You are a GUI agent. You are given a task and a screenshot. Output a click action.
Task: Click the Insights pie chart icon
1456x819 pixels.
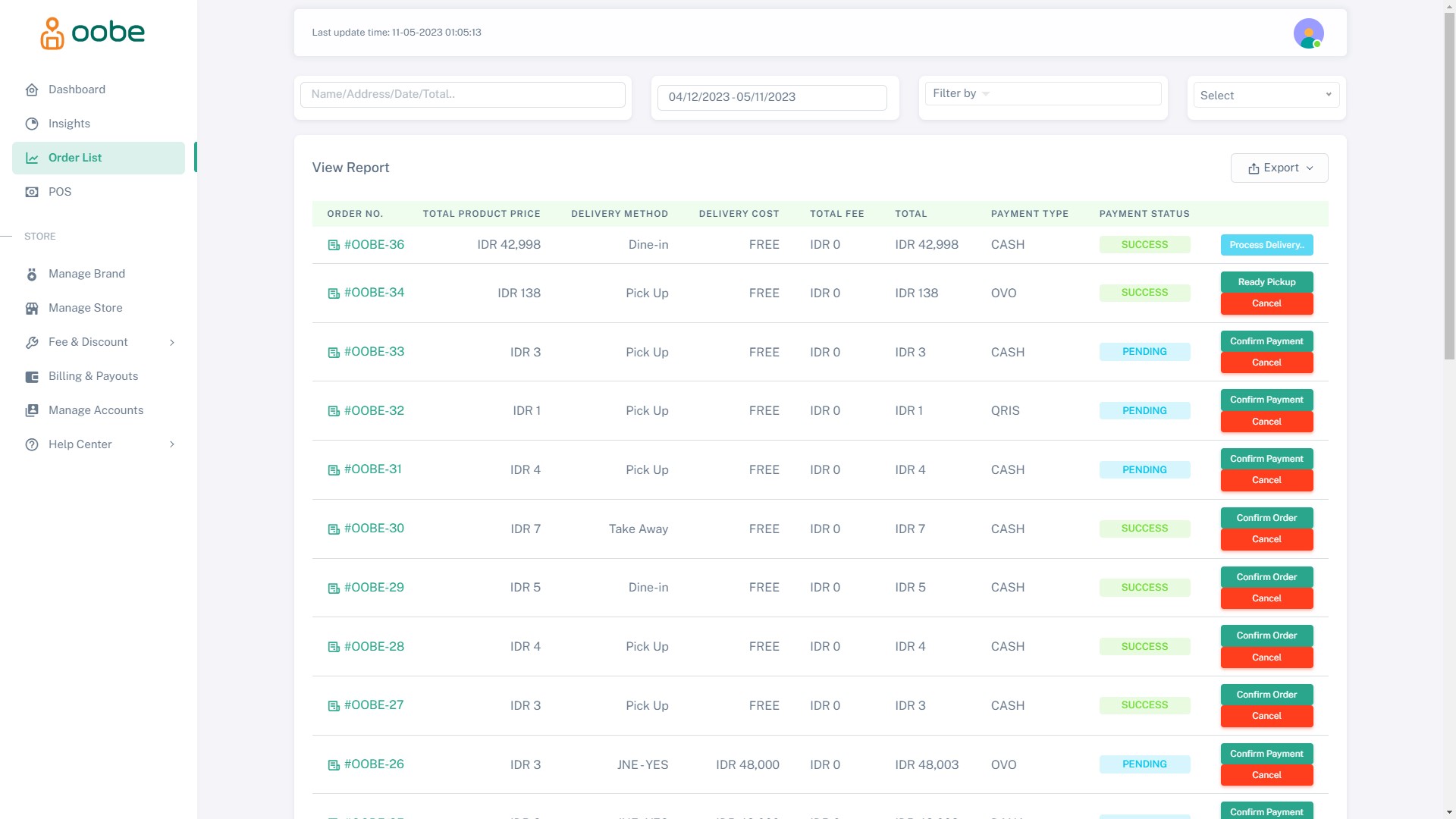(32, 124)
